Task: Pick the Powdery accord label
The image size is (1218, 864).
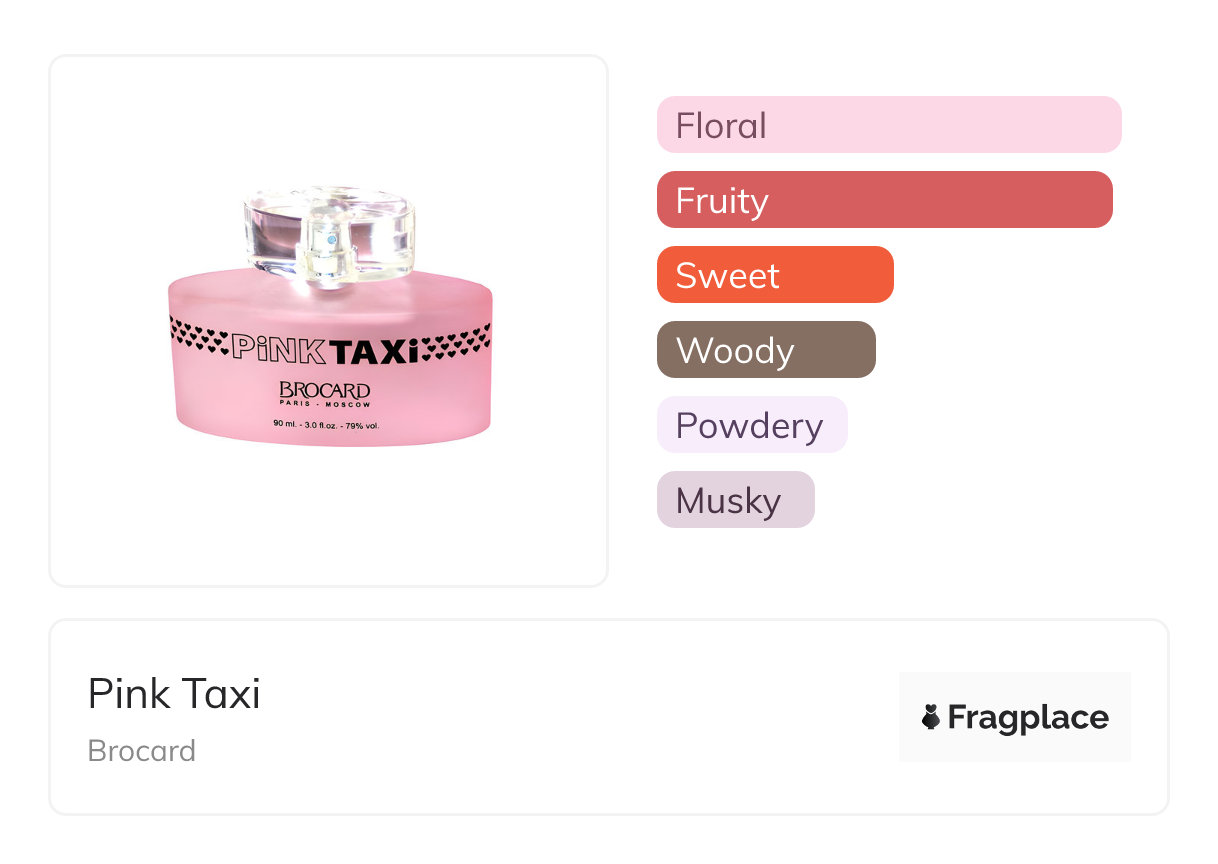Action: pos(751,425)
